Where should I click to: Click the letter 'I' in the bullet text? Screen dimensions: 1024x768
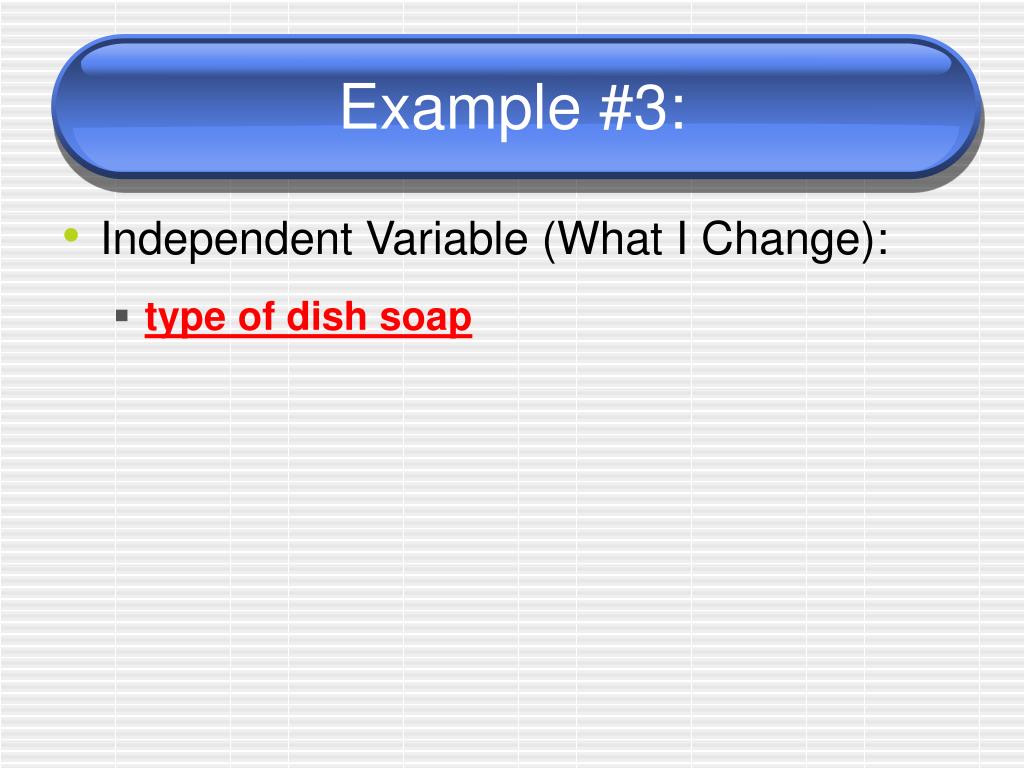(x=682, y=238)
